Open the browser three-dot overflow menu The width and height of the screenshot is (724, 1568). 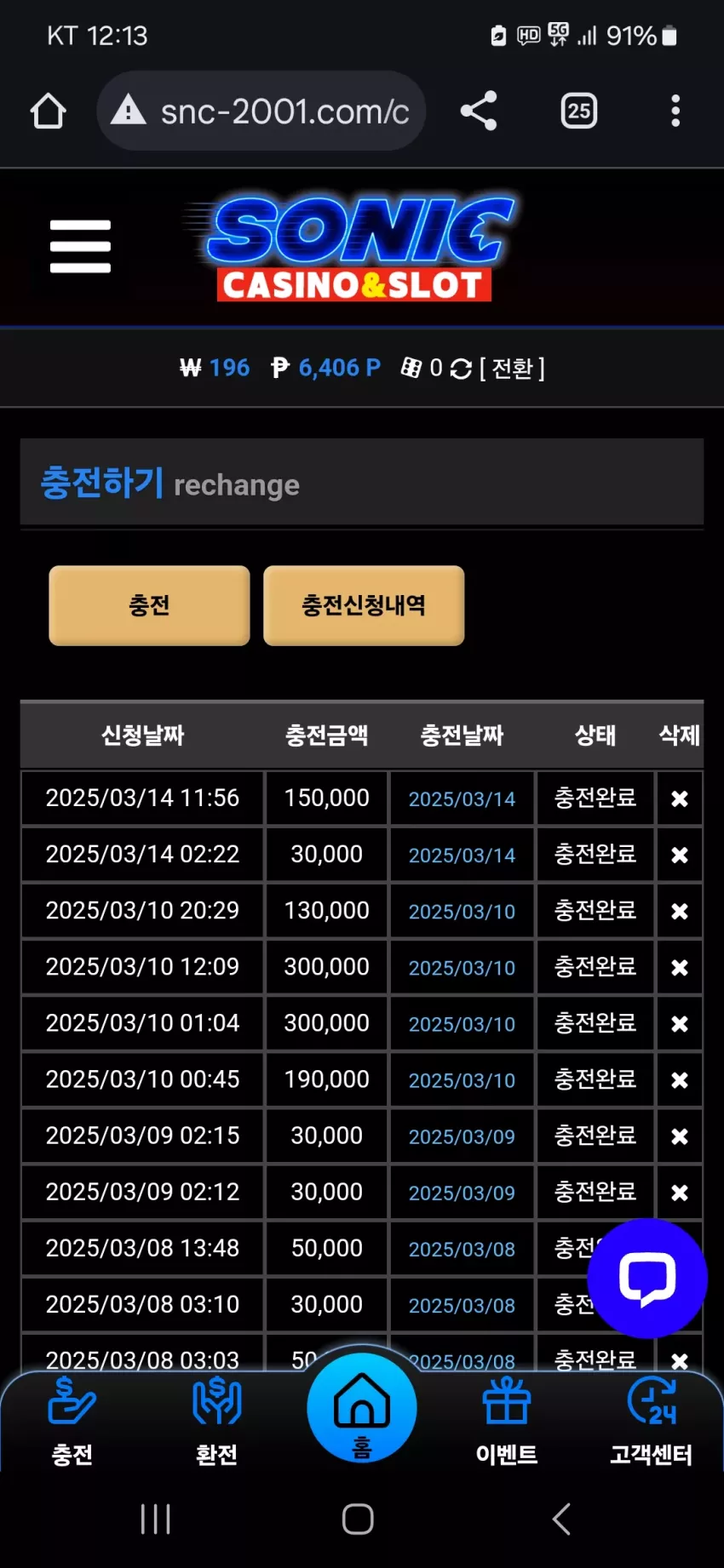[x=675, y=111]
